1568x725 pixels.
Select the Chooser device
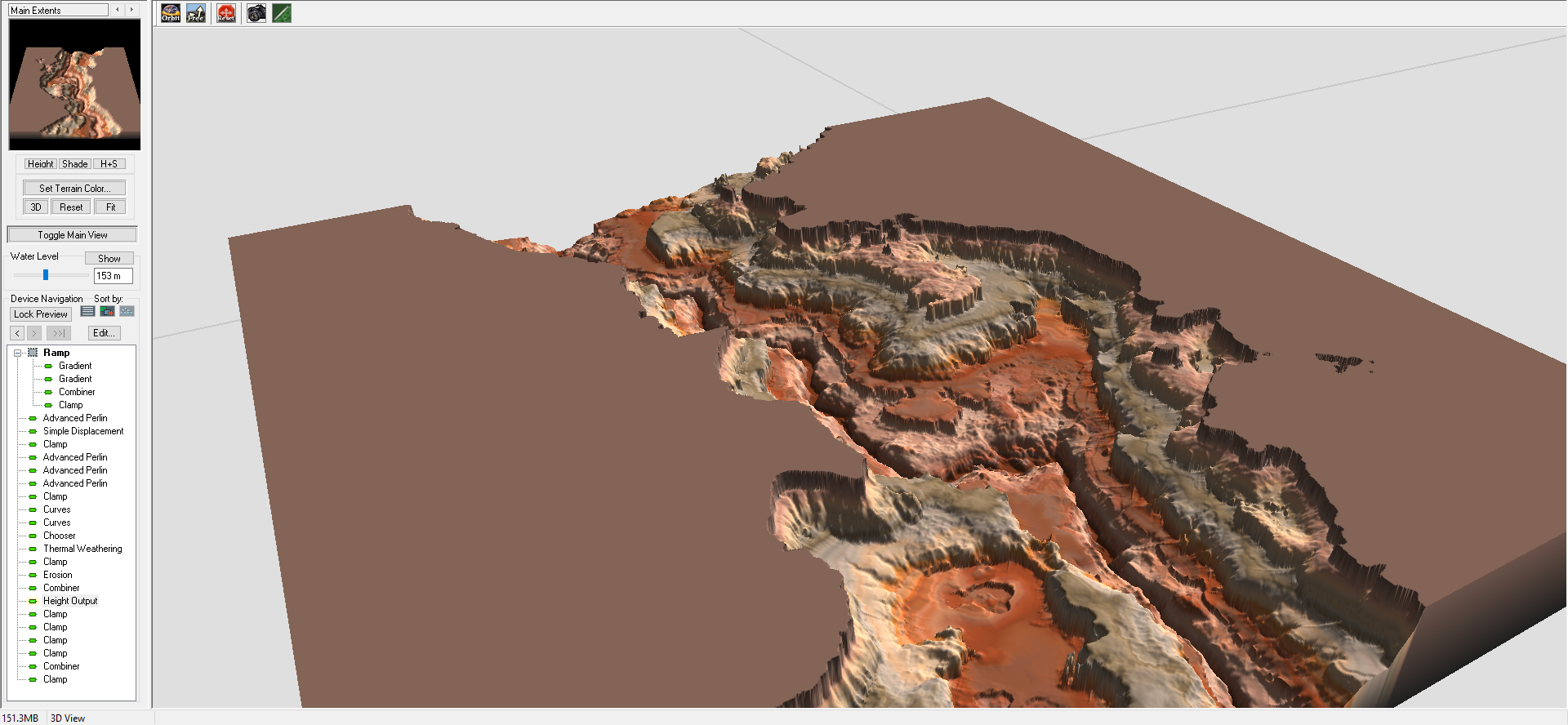tap(60, 536)
